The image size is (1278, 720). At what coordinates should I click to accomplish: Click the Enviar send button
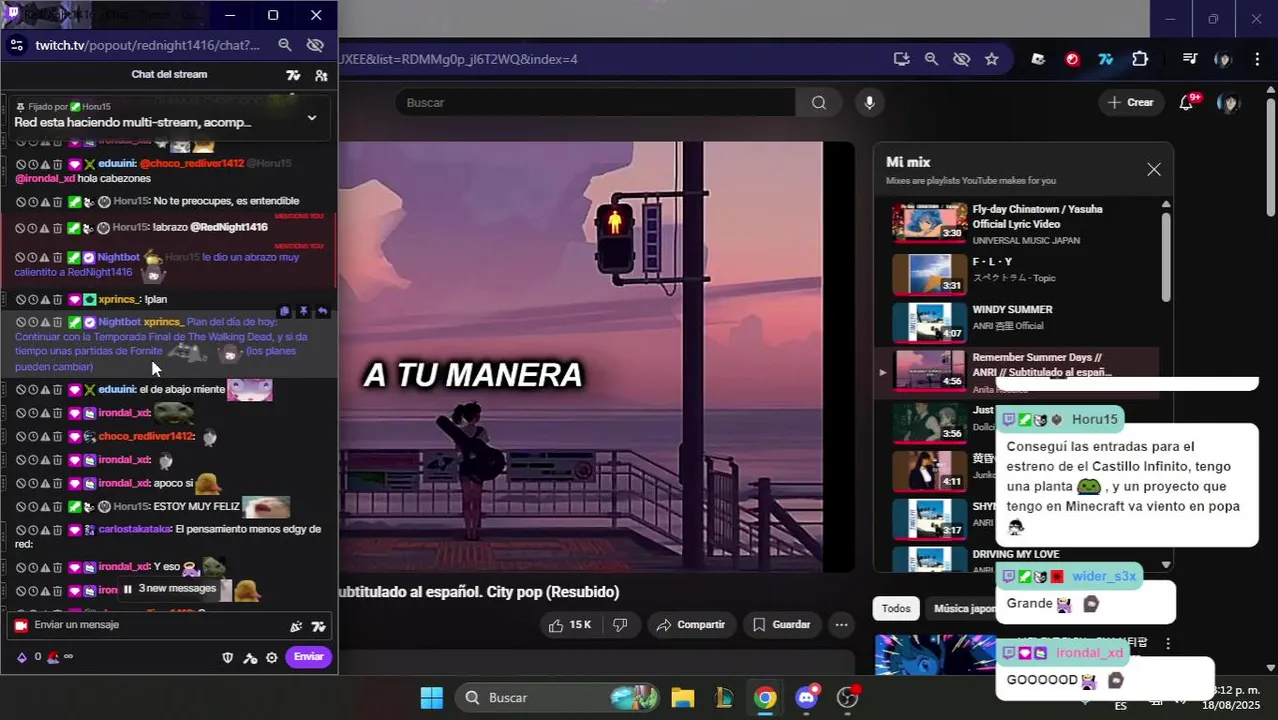click(308, 657)
